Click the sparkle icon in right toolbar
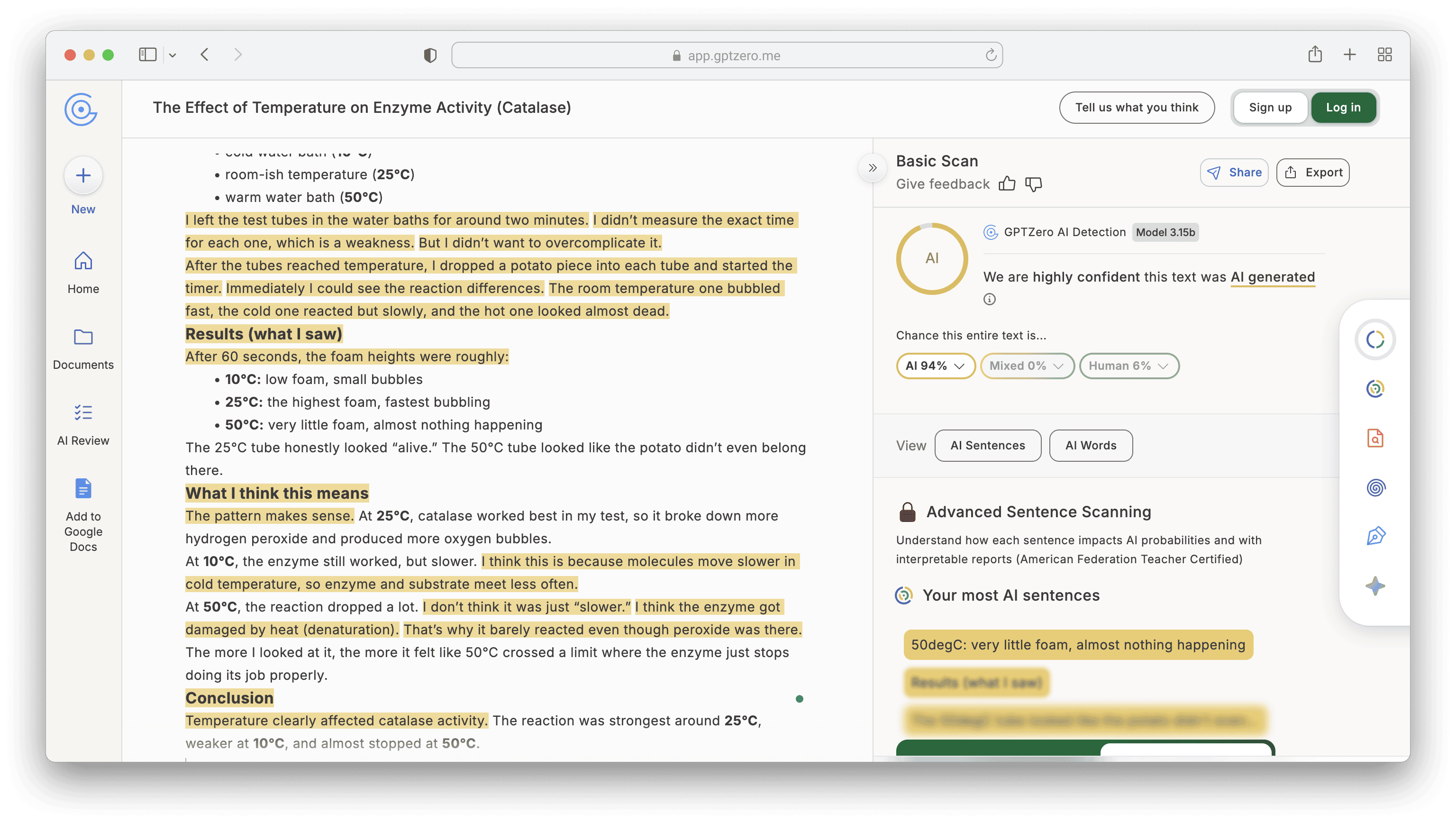 coord(1375,585)
